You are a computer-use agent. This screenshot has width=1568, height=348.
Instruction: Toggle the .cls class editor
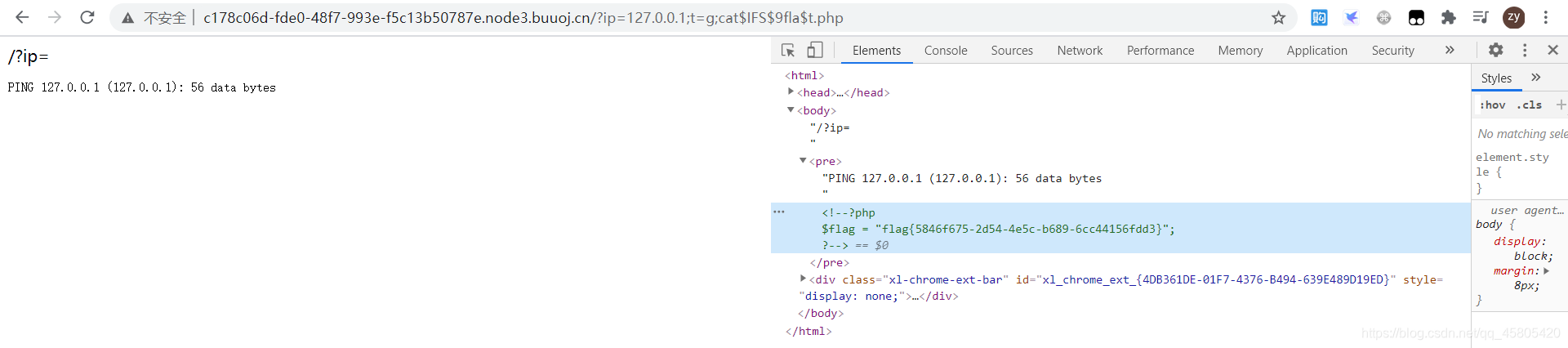(x=1529, y=105)
